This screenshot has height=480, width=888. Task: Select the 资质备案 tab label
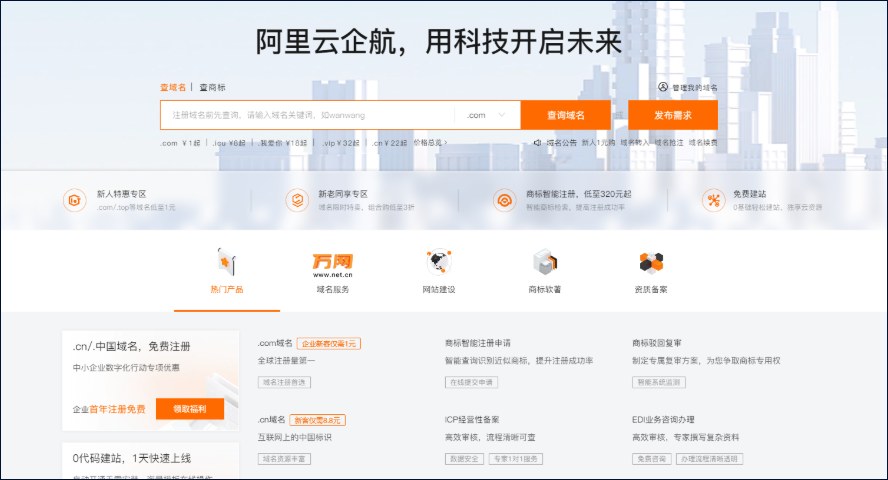tap(651, 290)
